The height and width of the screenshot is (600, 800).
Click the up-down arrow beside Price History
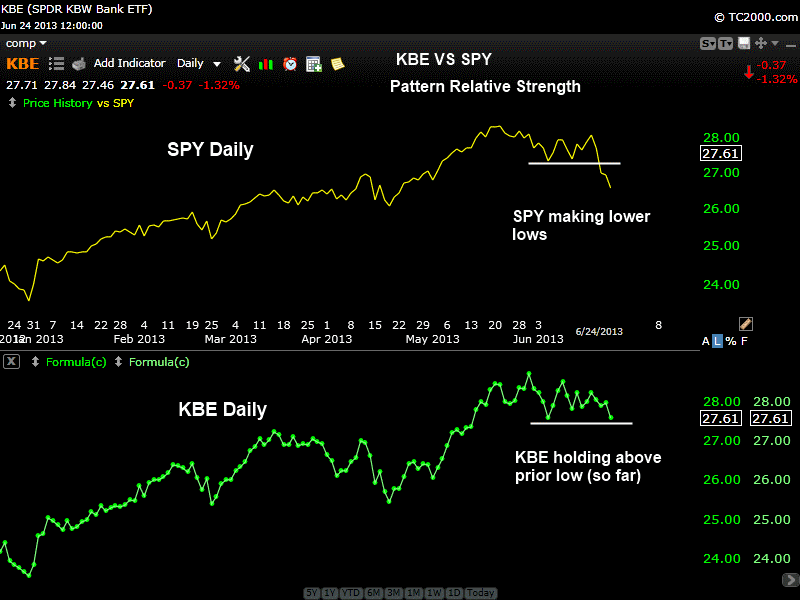pos(12,103)
